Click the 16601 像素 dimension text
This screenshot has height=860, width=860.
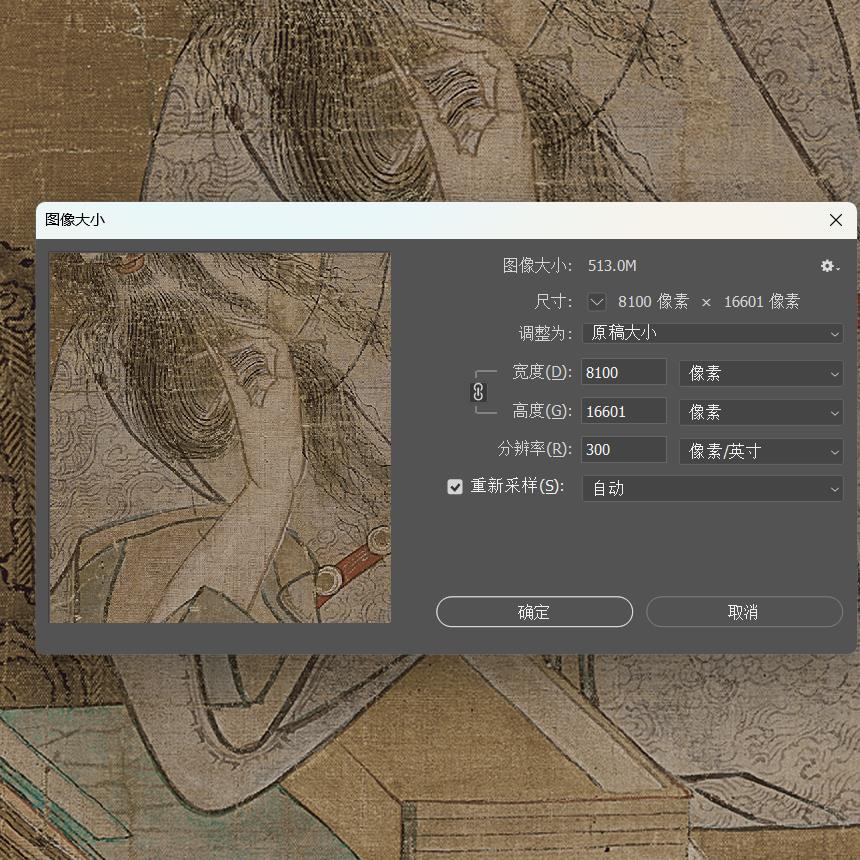762,302
